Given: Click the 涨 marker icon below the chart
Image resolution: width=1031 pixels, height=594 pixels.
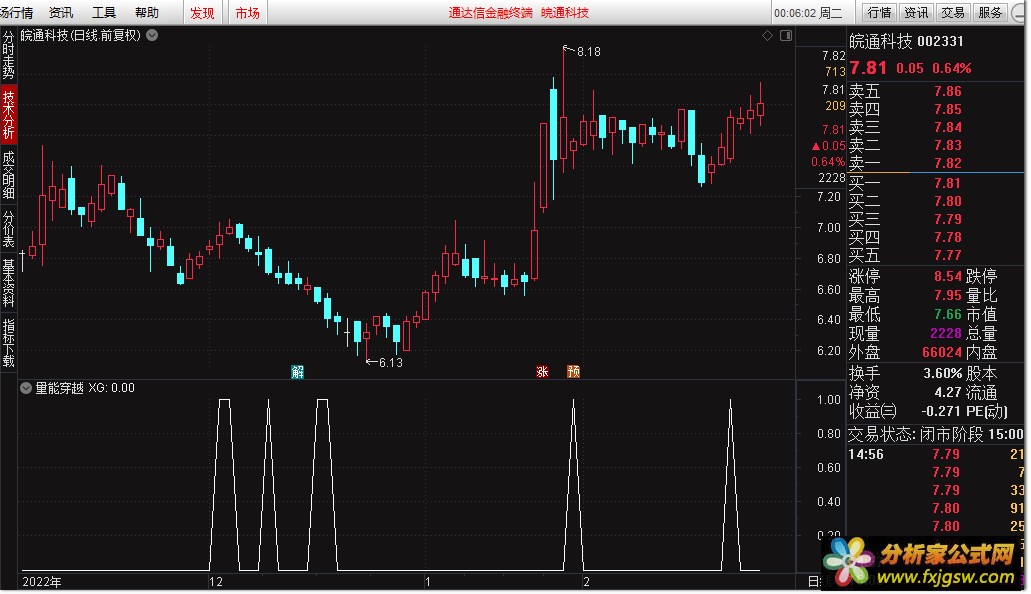Looking at the screenshot, I should pyautogui.click(x=542, y=372).
